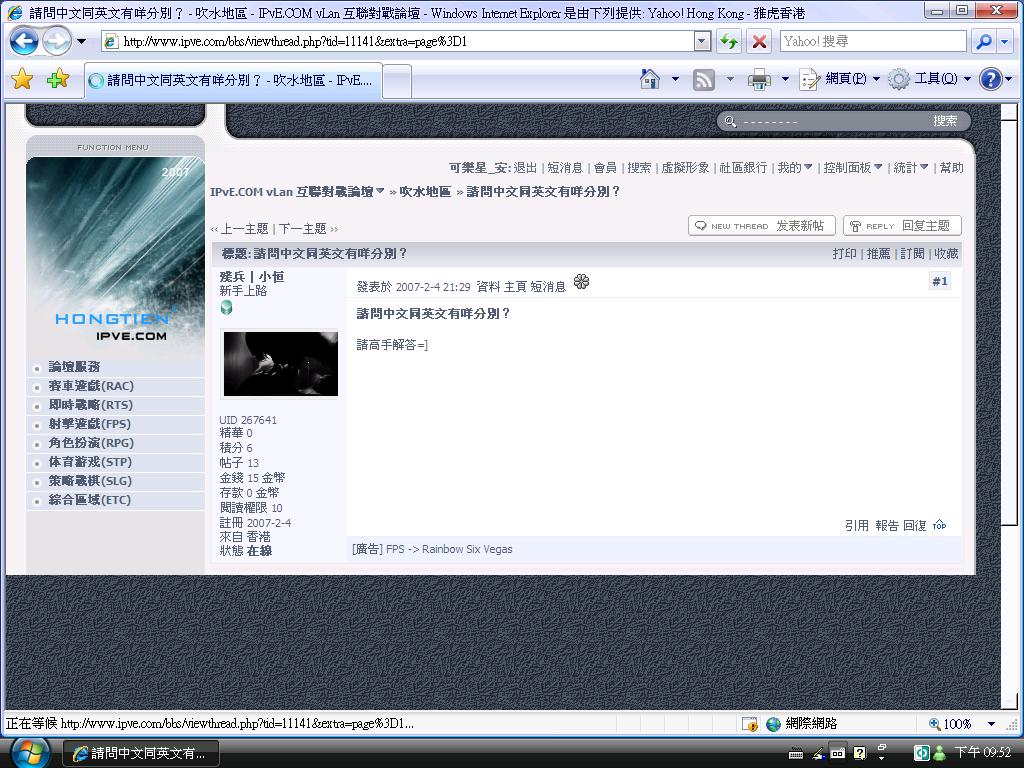The height and width of the screenshot is (768, 1024).
Task: Go to next topic 下一主題
Action: pyautogui.click(x=302, y=229)
